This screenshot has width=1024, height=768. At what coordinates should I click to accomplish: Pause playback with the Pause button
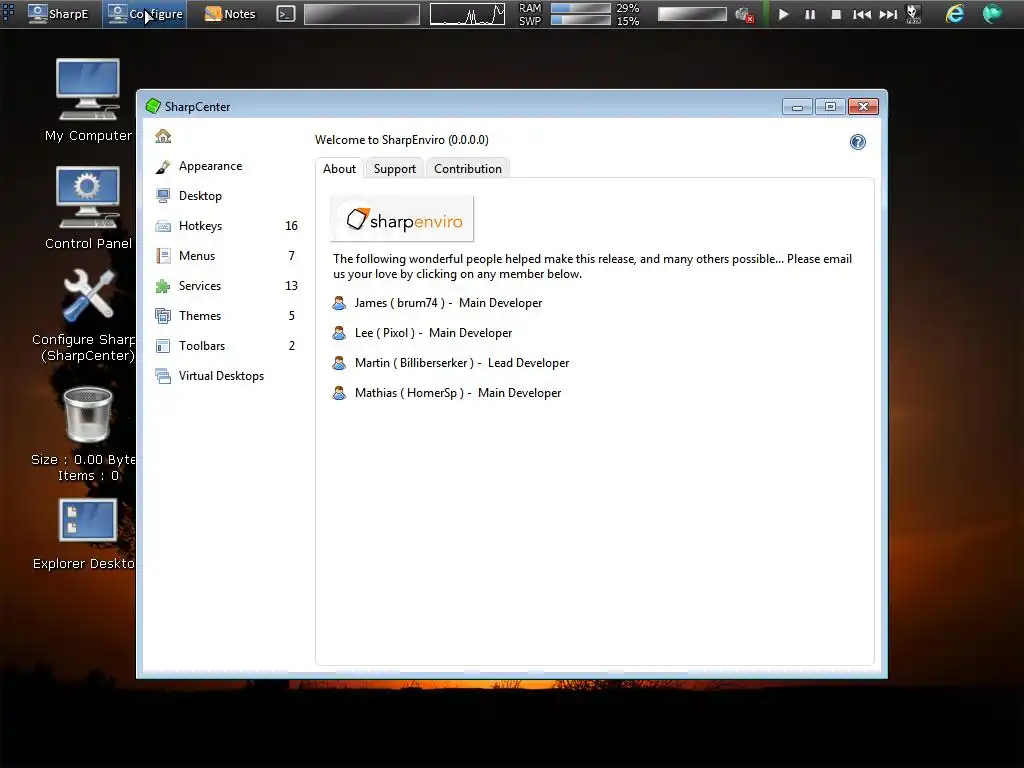click(x=810, y=14)
